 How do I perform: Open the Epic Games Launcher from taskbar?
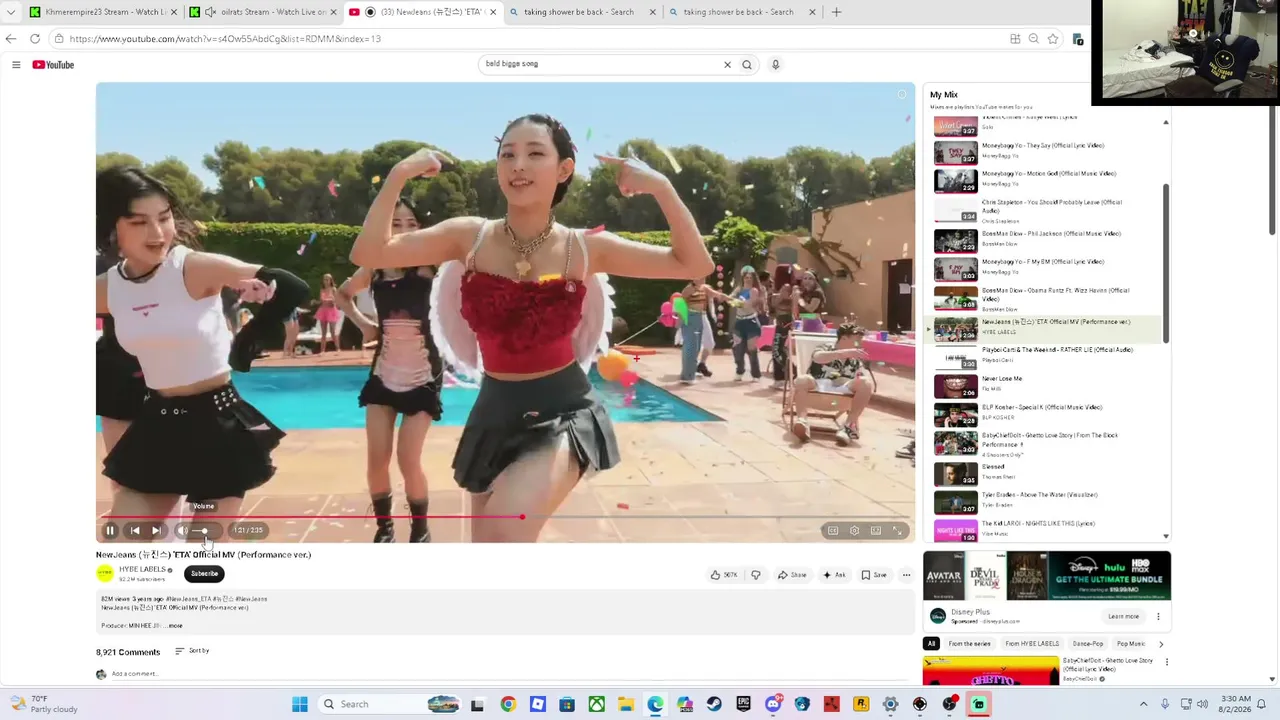click(743, 704)
